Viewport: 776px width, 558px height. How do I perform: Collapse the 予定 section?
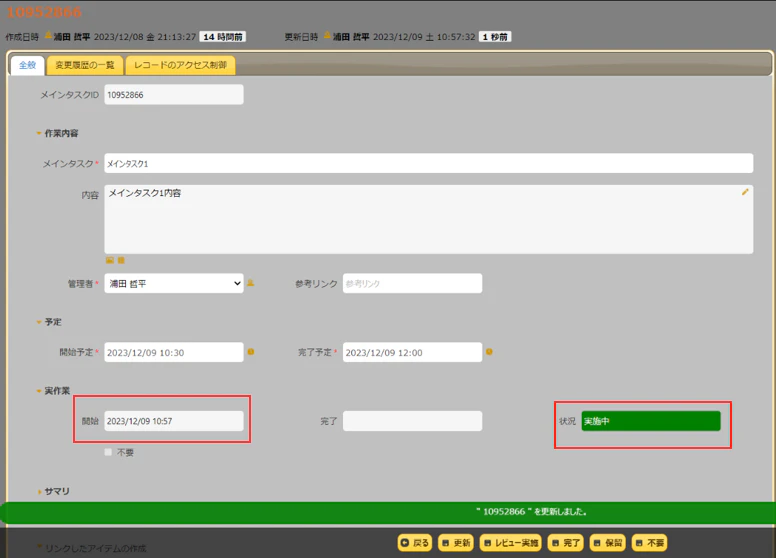pyautogui.click(x=49, y=322)
